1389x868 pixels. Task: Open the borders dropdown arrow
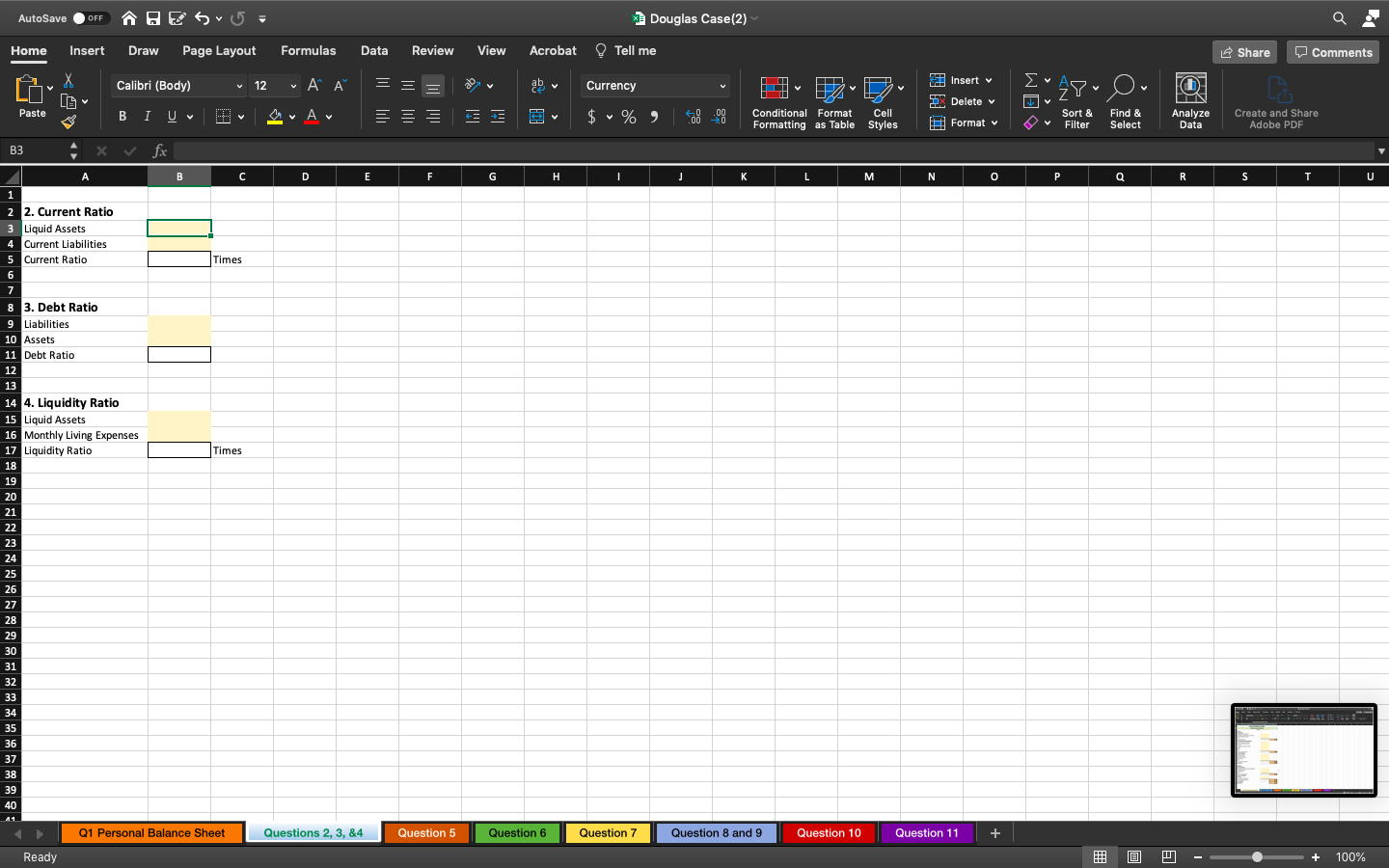(241, 117)
